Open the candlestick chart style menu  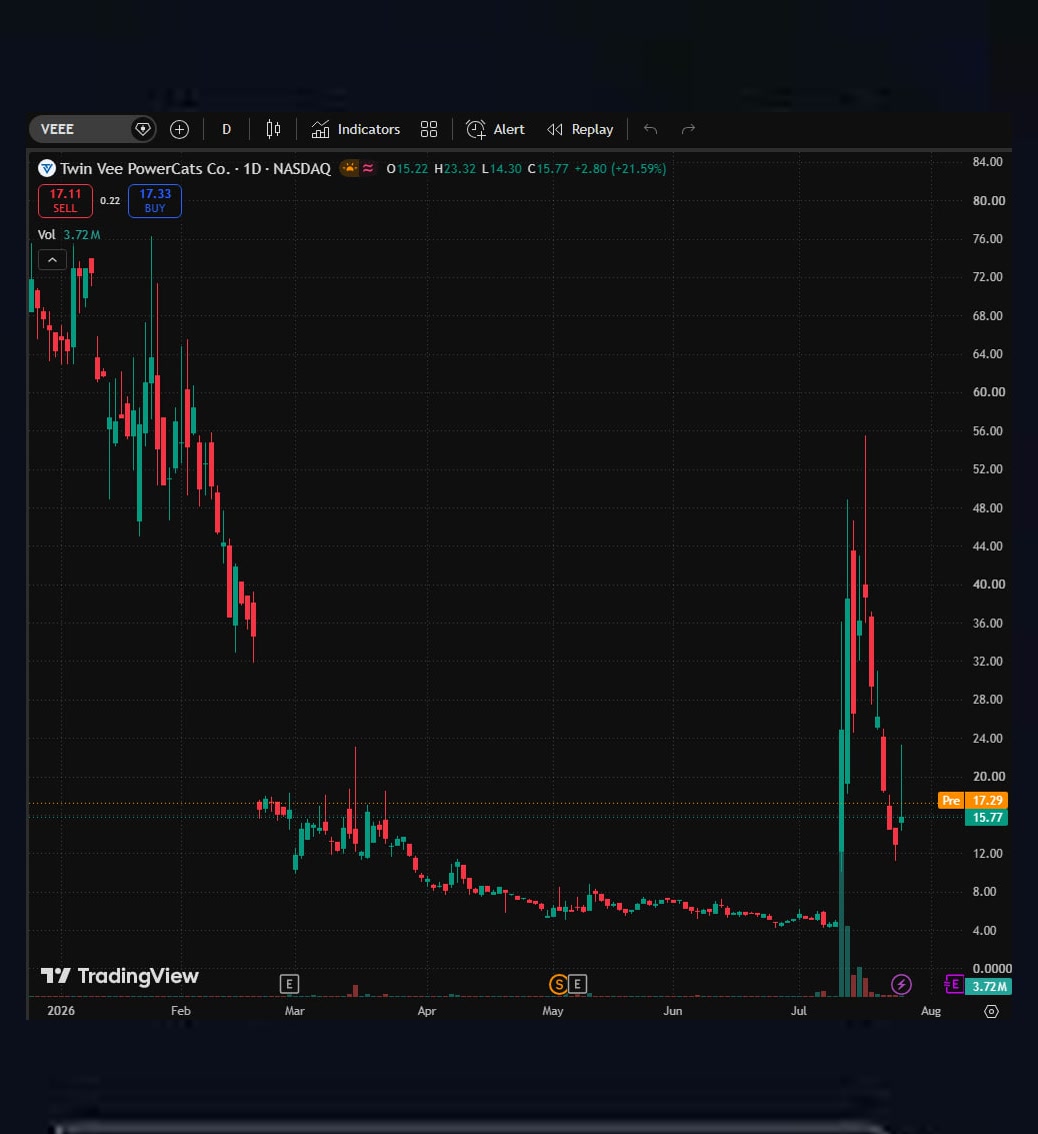pyautogui.click(x=273, y=129)
